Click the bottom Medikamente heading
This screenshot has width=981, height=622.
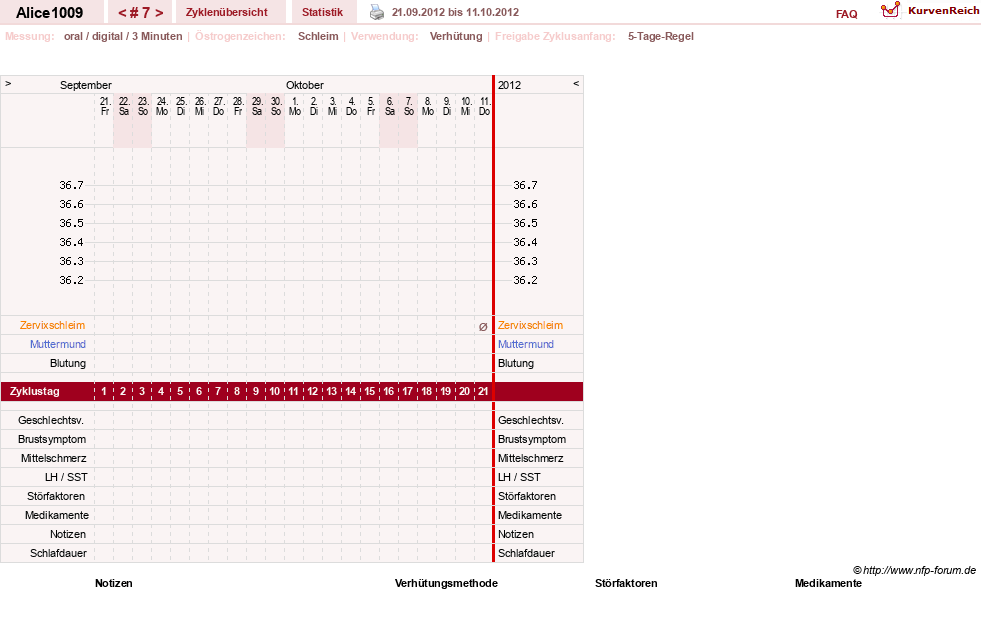tap(828, 583)
